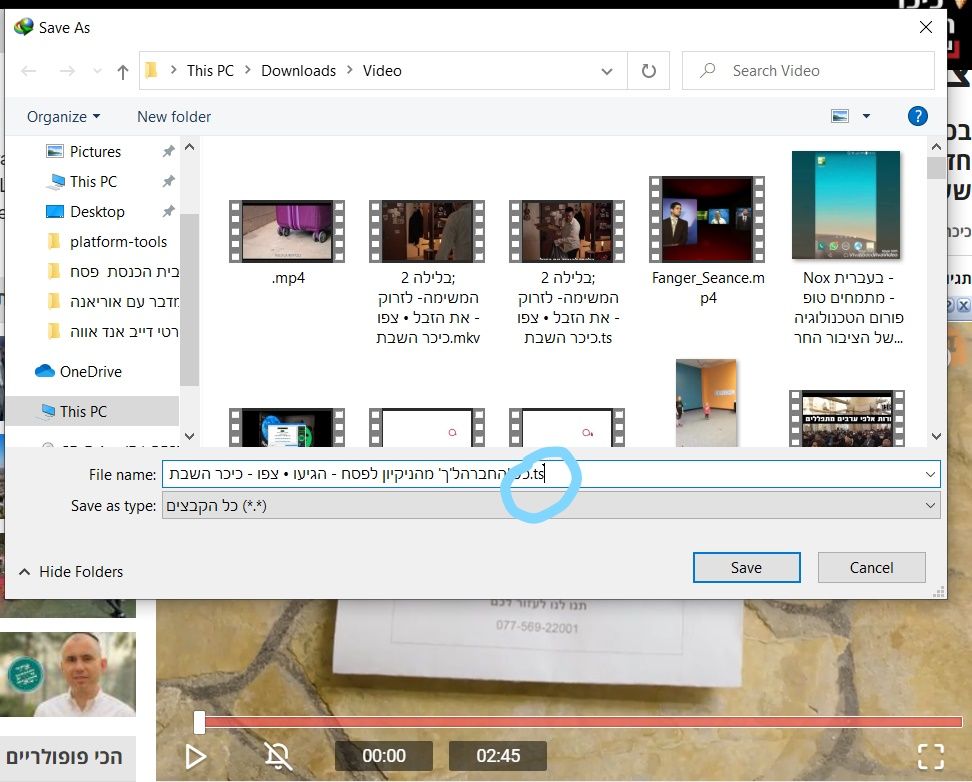Refresh the Video folder listing

648,71
